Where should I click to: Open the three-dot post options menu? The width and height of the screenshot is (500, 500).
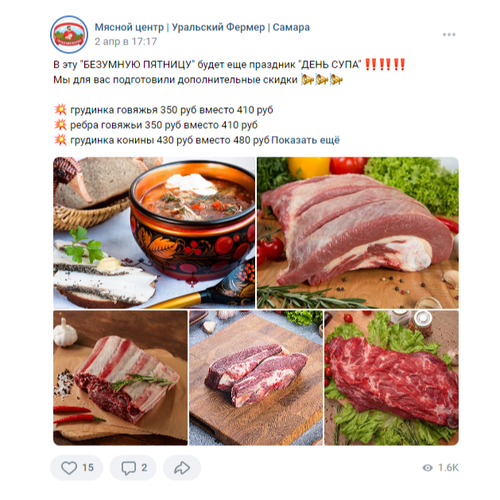(449, 35)
